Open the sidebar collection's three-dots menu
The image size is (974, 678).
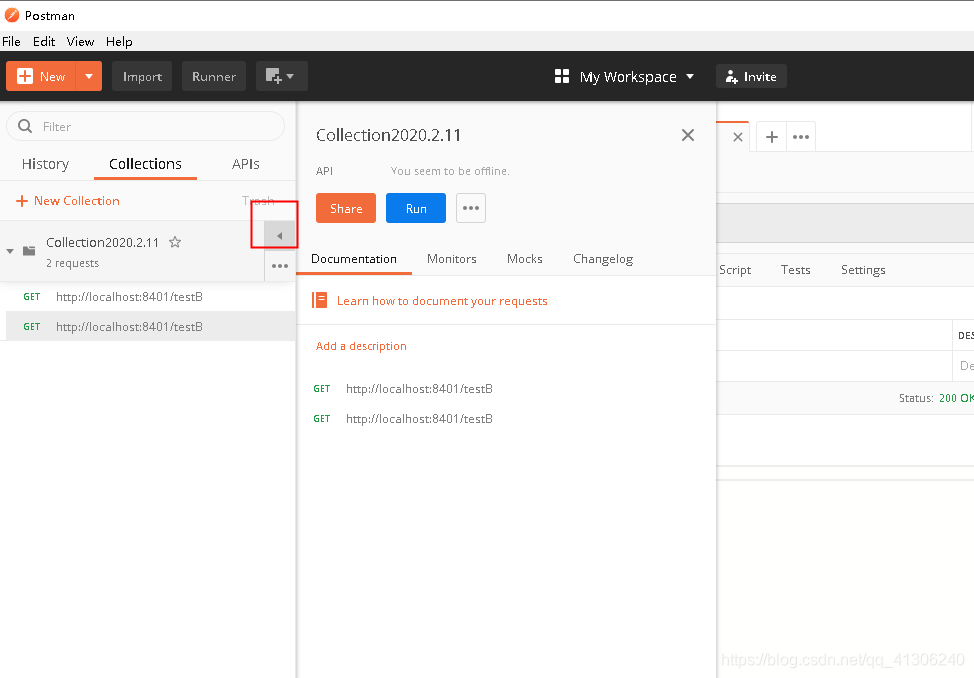[x=280, y=266]
